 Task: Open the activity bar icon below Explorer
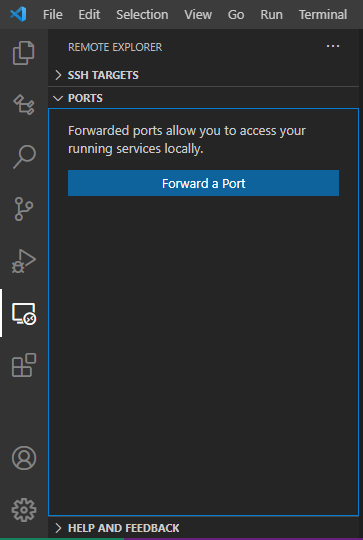(24, 104)
